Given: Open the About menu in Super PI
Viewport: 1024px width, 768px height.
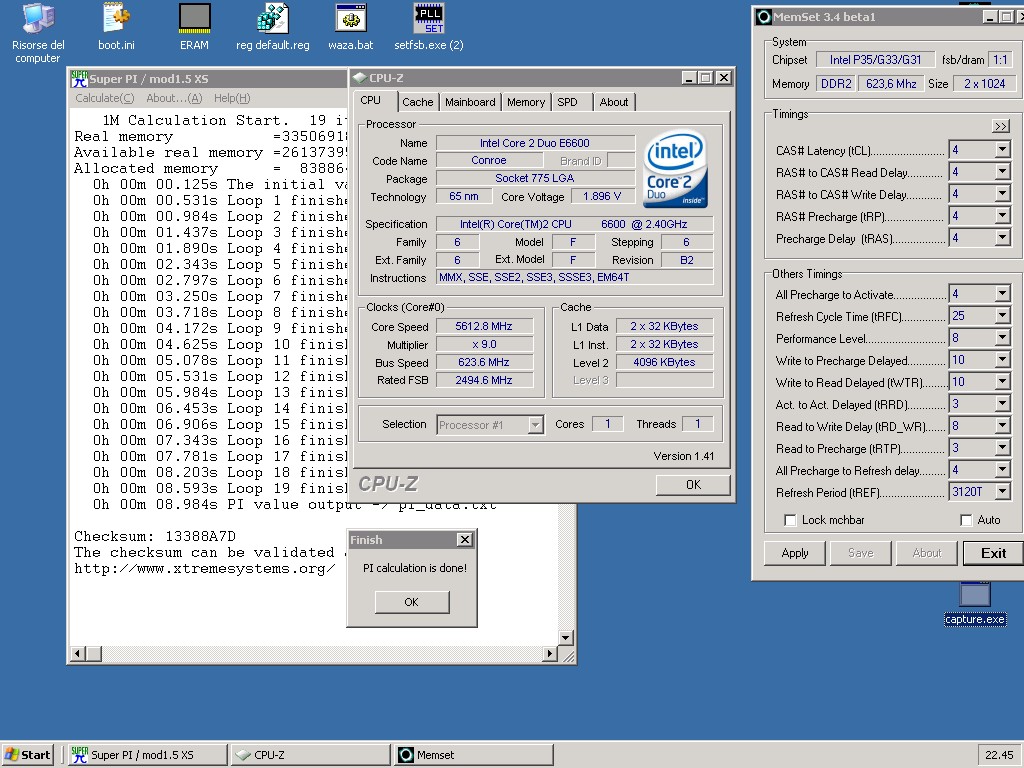Looking at the screenshot, I should (x=174, y=98).
